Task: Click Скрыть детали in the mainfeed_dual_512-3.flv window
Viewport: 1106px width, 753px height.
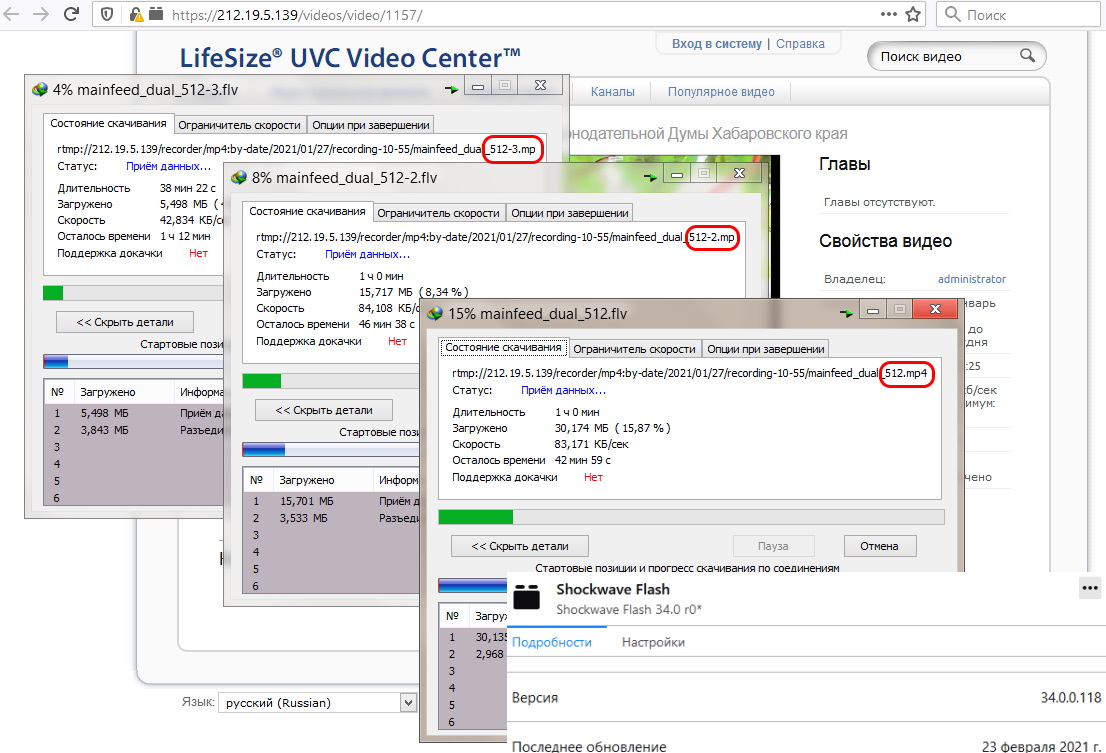Action: [125, 322]
